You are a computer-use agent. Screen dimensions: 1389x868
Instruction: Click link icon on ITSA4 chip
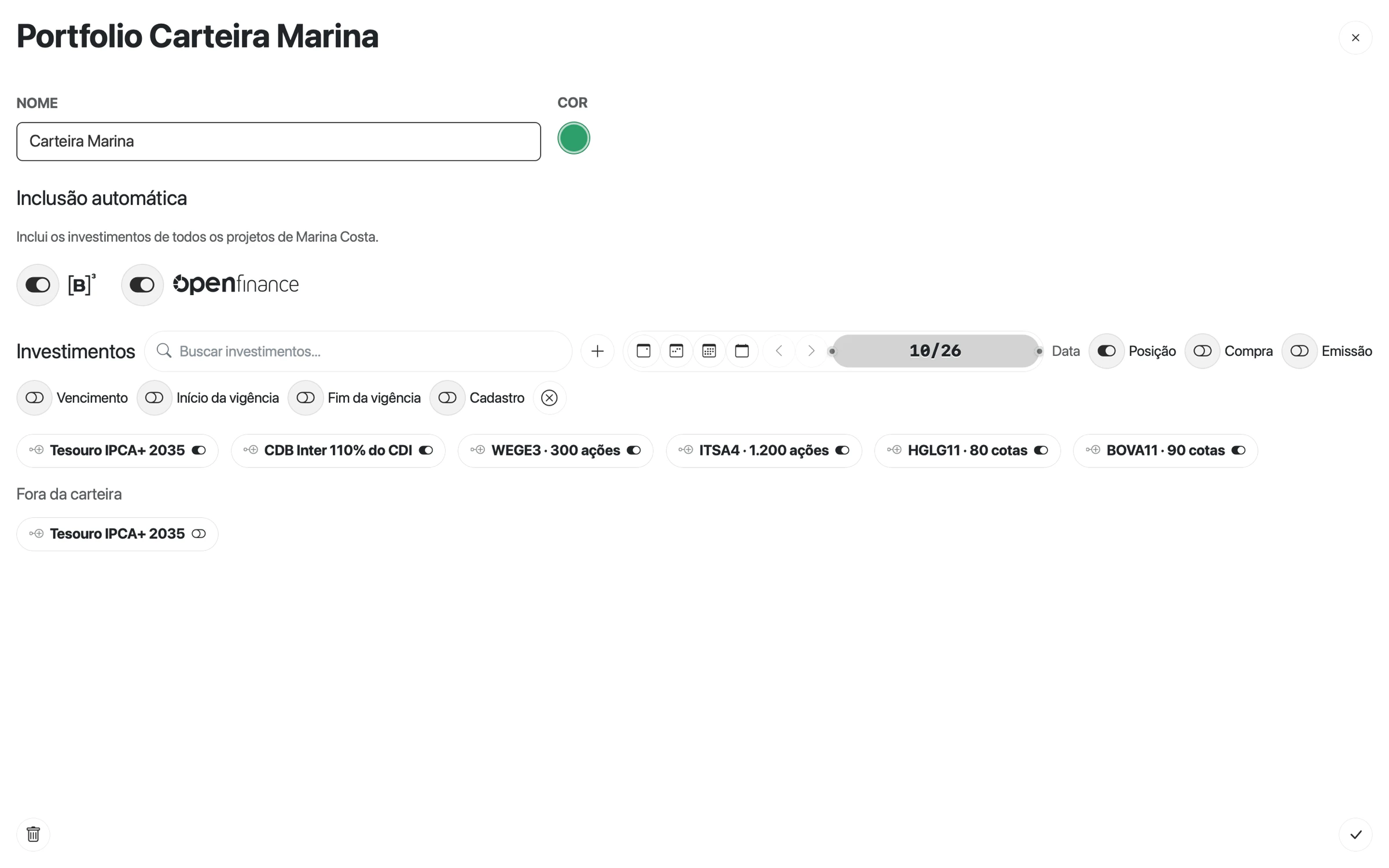point(686,450)
